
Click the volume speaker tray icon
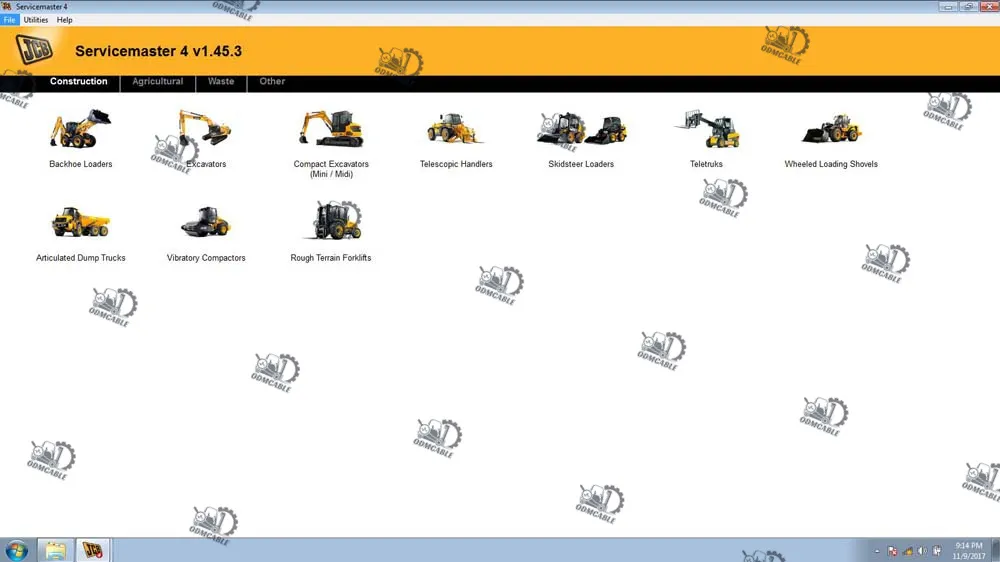point(922,551)
